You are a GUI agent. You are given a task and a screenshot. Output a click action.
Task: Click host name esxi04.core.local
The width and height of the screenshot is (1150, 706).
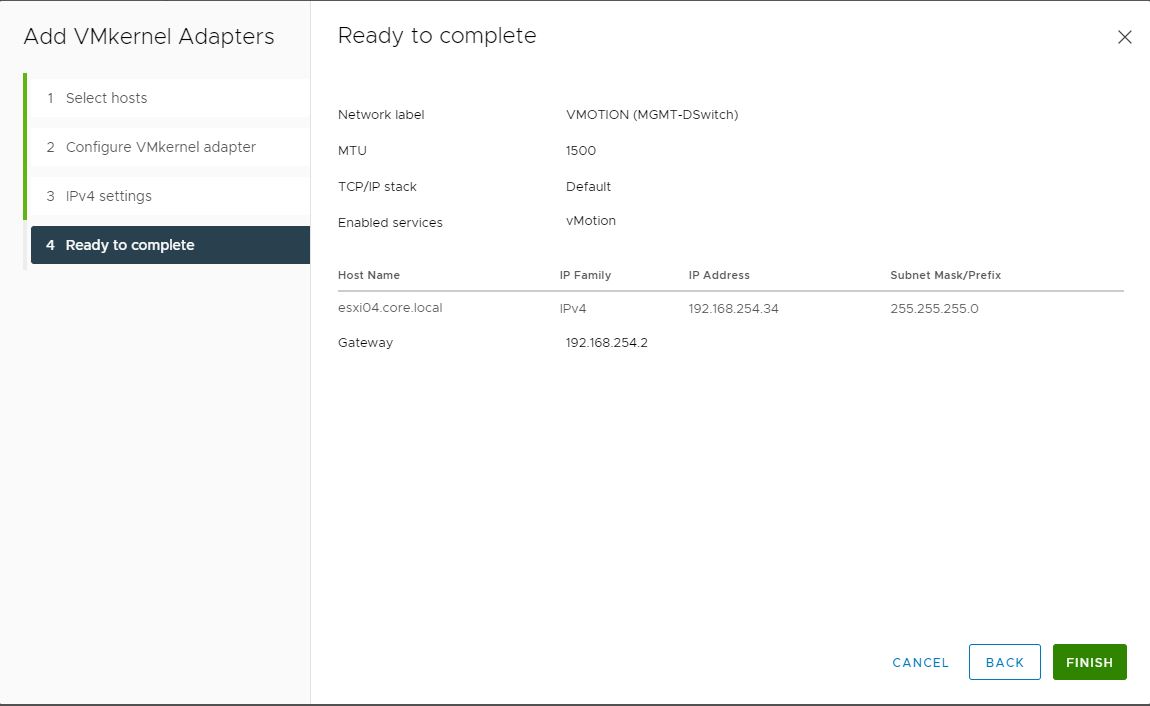[x=390, y=308]
